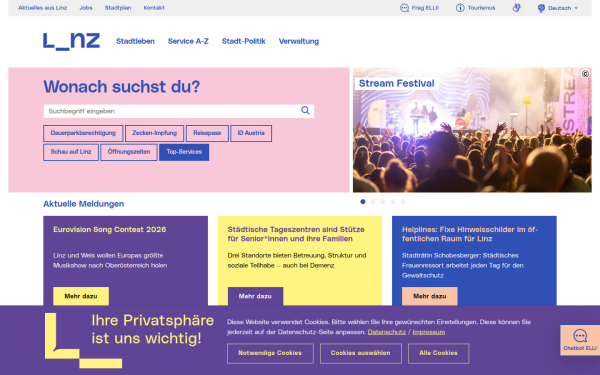Click Mehr dazu on the Helplines card

(430, 296)
